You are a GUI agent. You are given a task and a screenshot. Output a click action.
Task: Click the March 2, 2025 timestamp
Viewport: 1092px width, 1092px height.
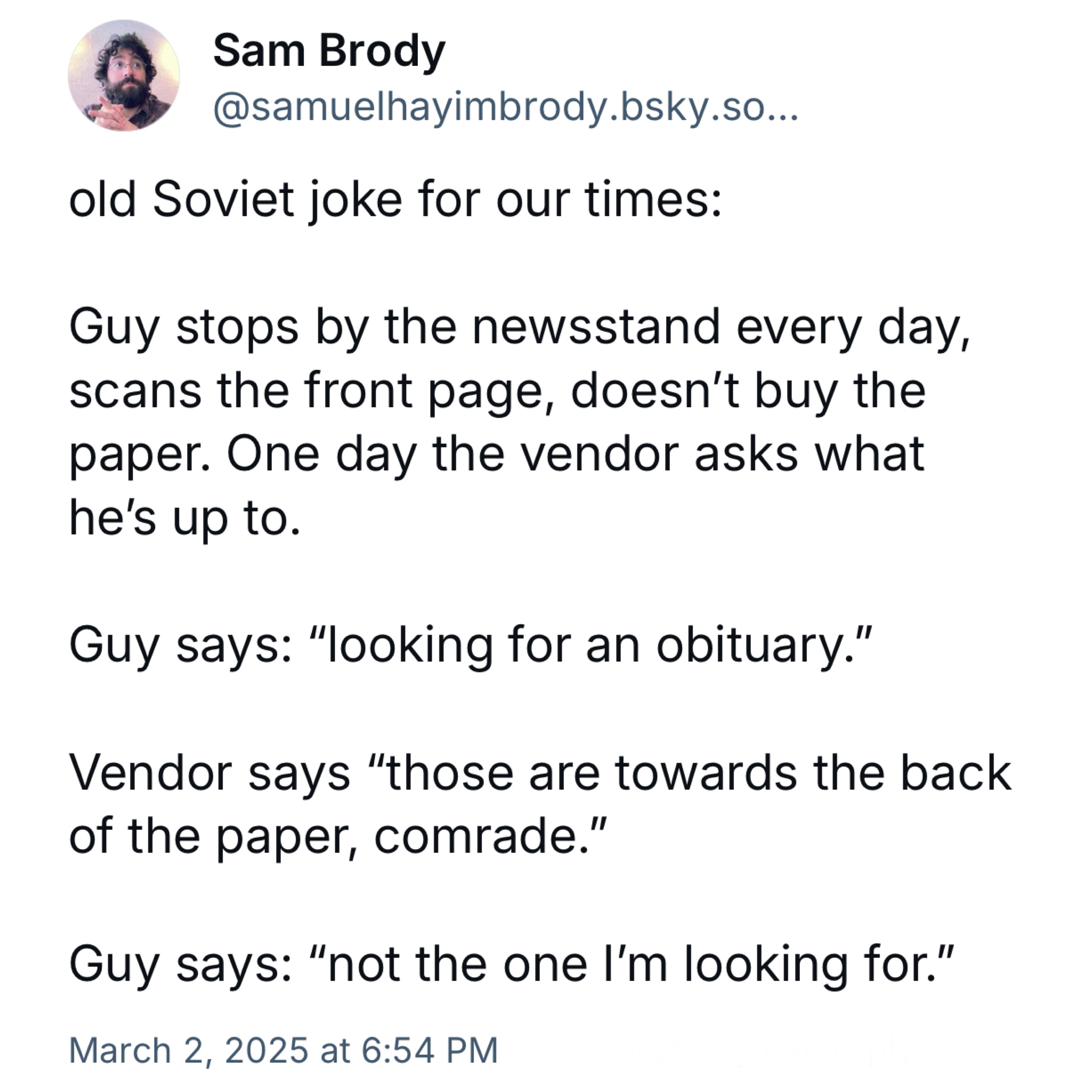pyautogui.click(x=283, y=1051)
